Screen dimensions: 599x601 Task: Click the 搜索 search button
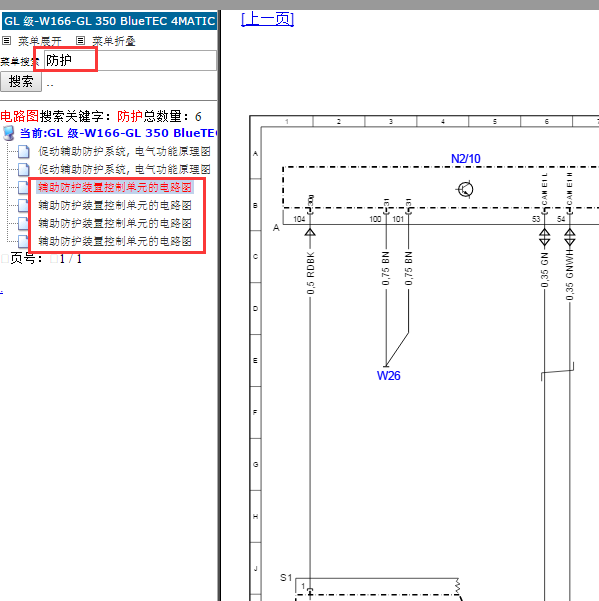point(21,82)
